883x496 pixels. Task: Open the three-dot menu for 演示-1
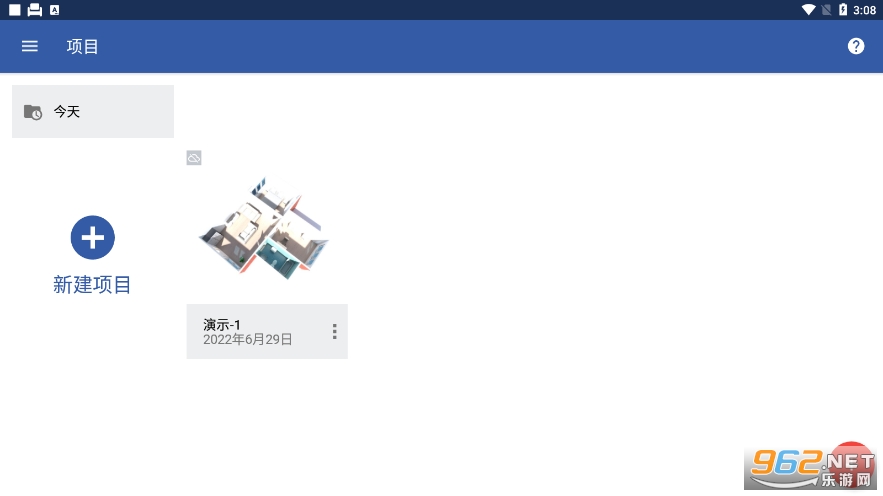pos(335,331)
